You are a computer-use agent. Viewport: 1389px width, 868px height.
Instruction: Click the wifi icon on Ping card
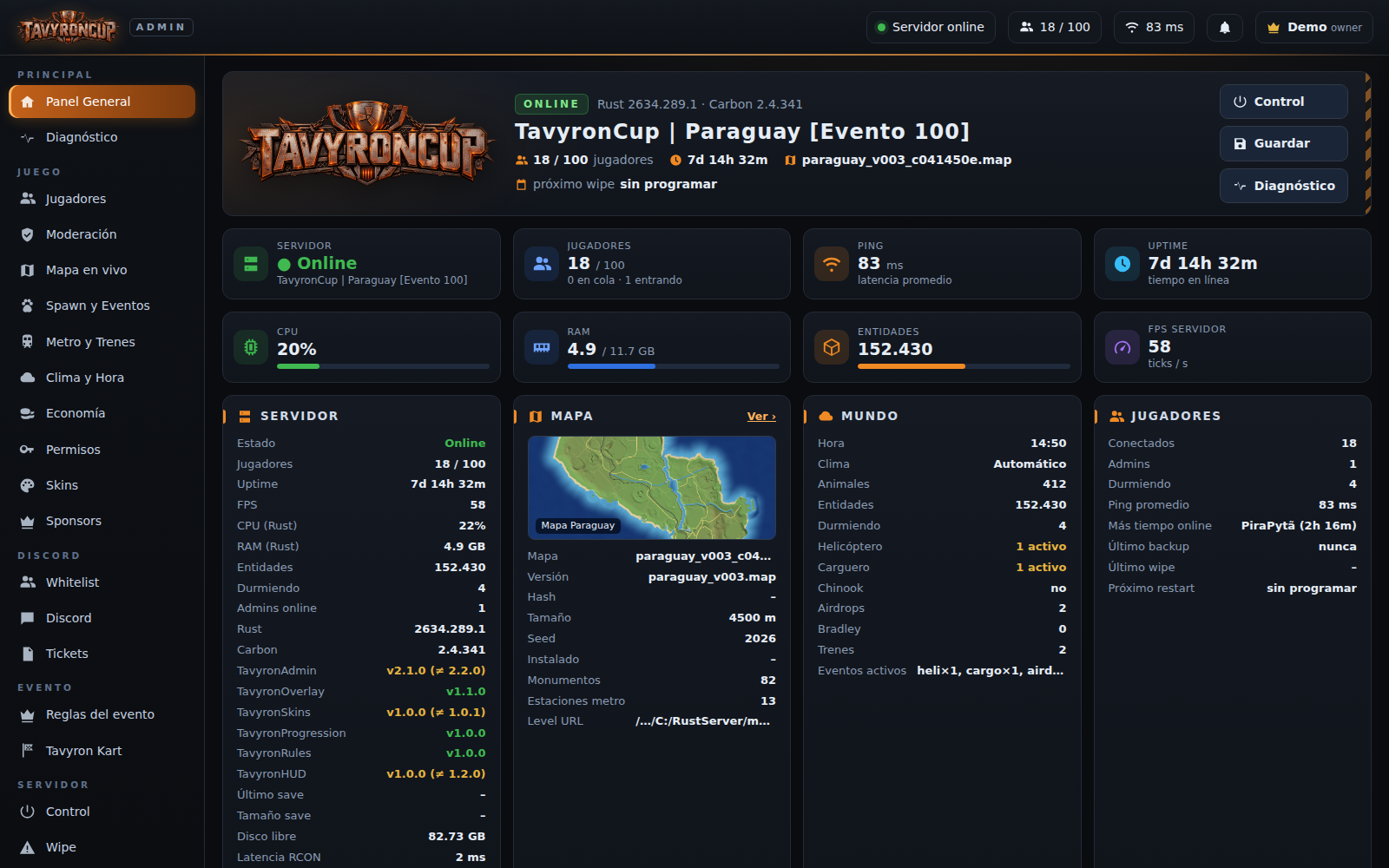click(832, 264)
